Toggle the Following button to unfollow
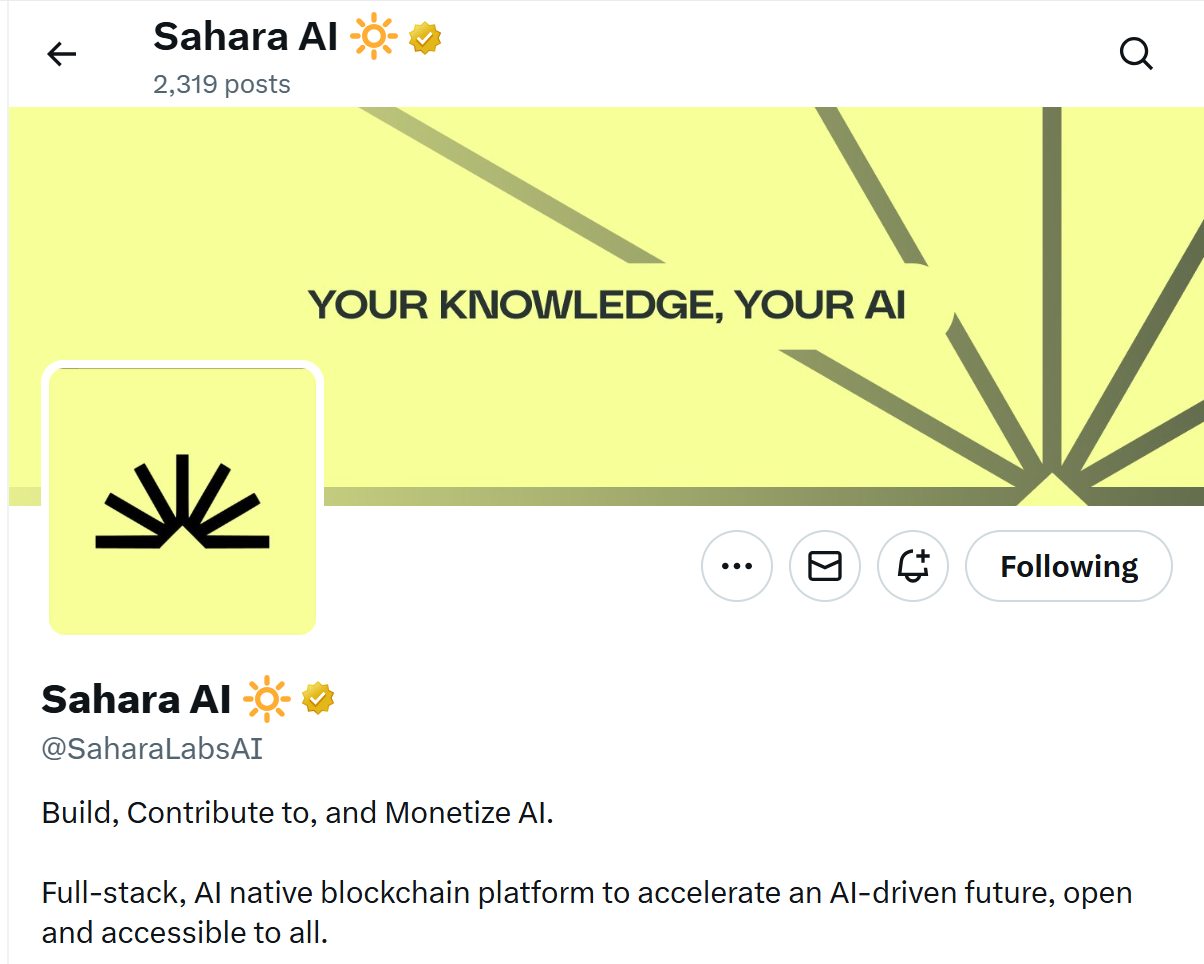Viewport: 1204px width, 964px height. point(1068,566)
